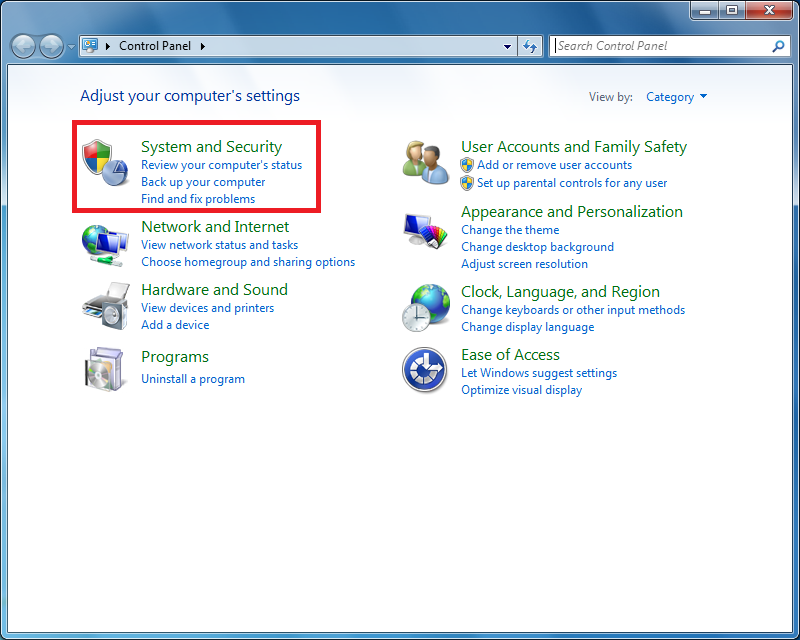
Task: Go back with the Back arrow button
Action: click(x=23, y=46)
